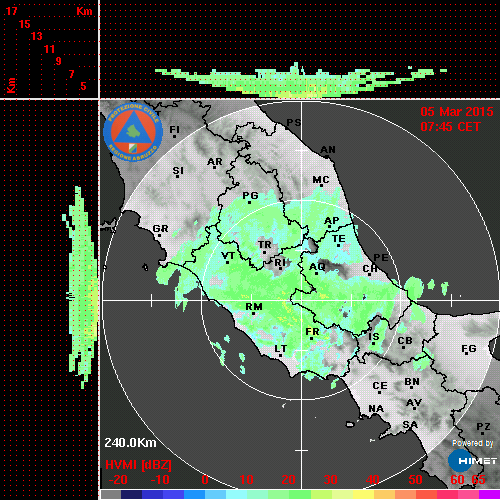This screenshot has height=500, width=500.
Task: Click the HIMET logo
Action: click(473, 461)
